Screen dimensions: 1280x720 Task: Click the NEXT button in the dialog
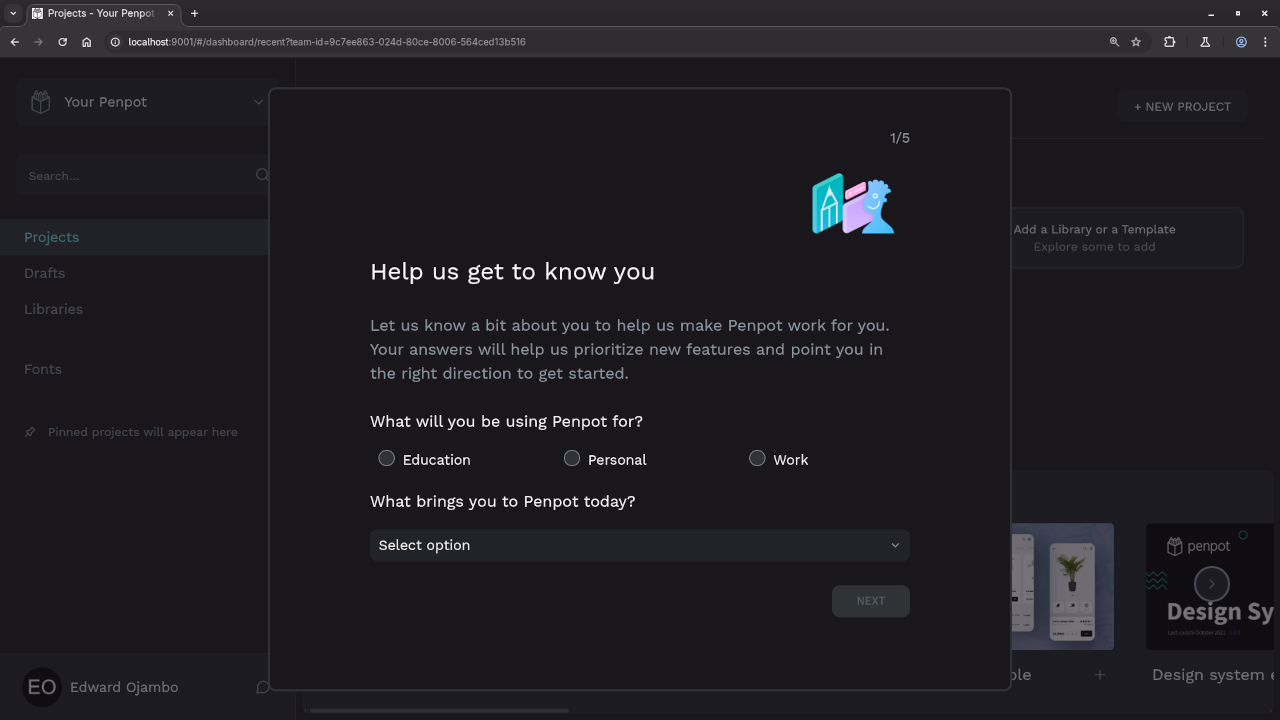871,601
